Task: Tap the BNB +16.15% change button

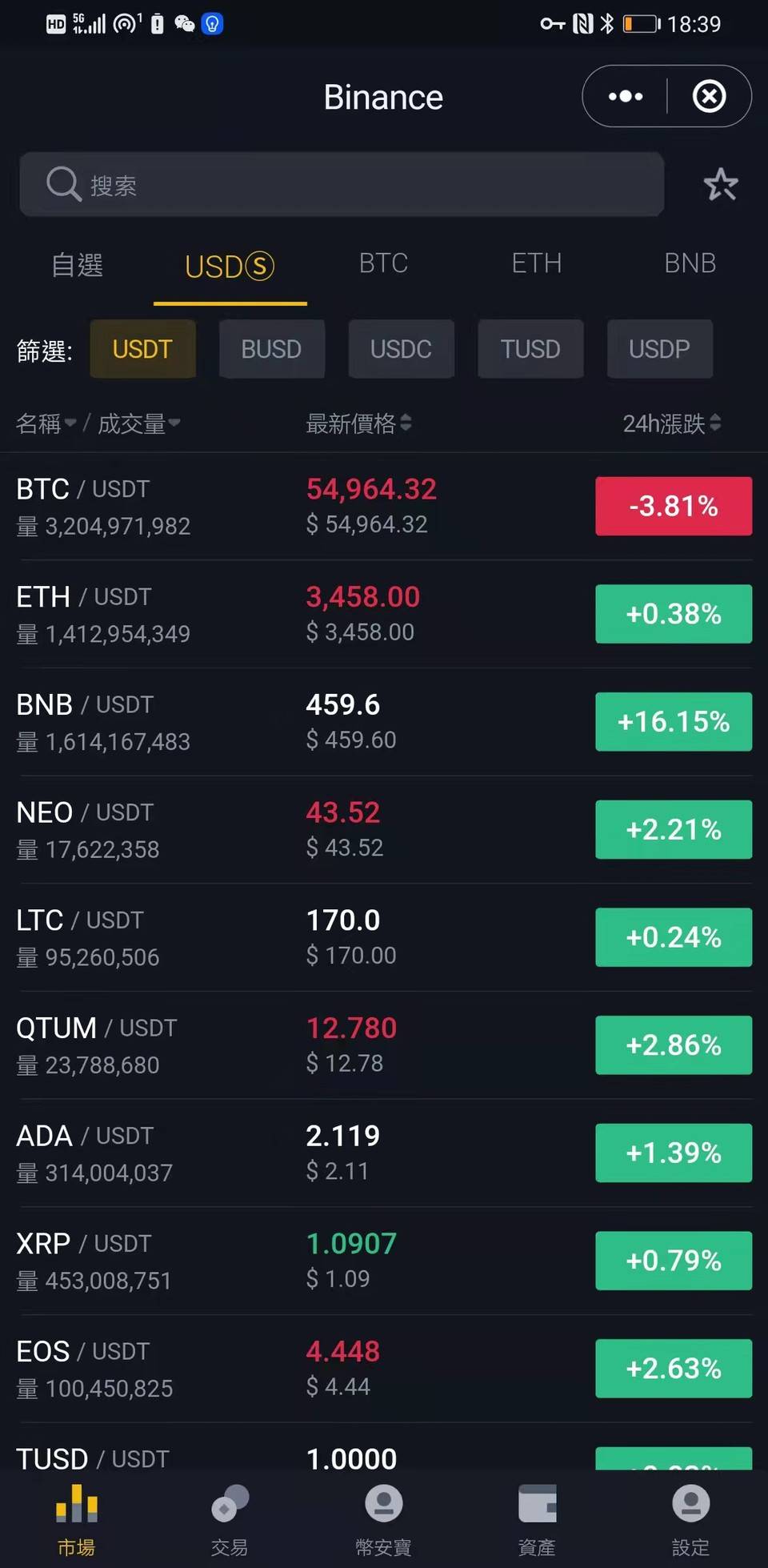Action: click(673, 722)
